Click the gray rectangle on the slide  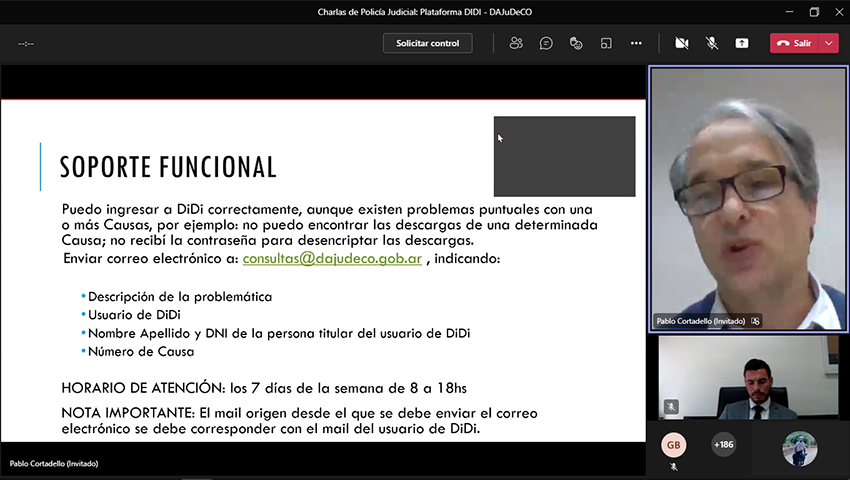click(x=564, y=156)
